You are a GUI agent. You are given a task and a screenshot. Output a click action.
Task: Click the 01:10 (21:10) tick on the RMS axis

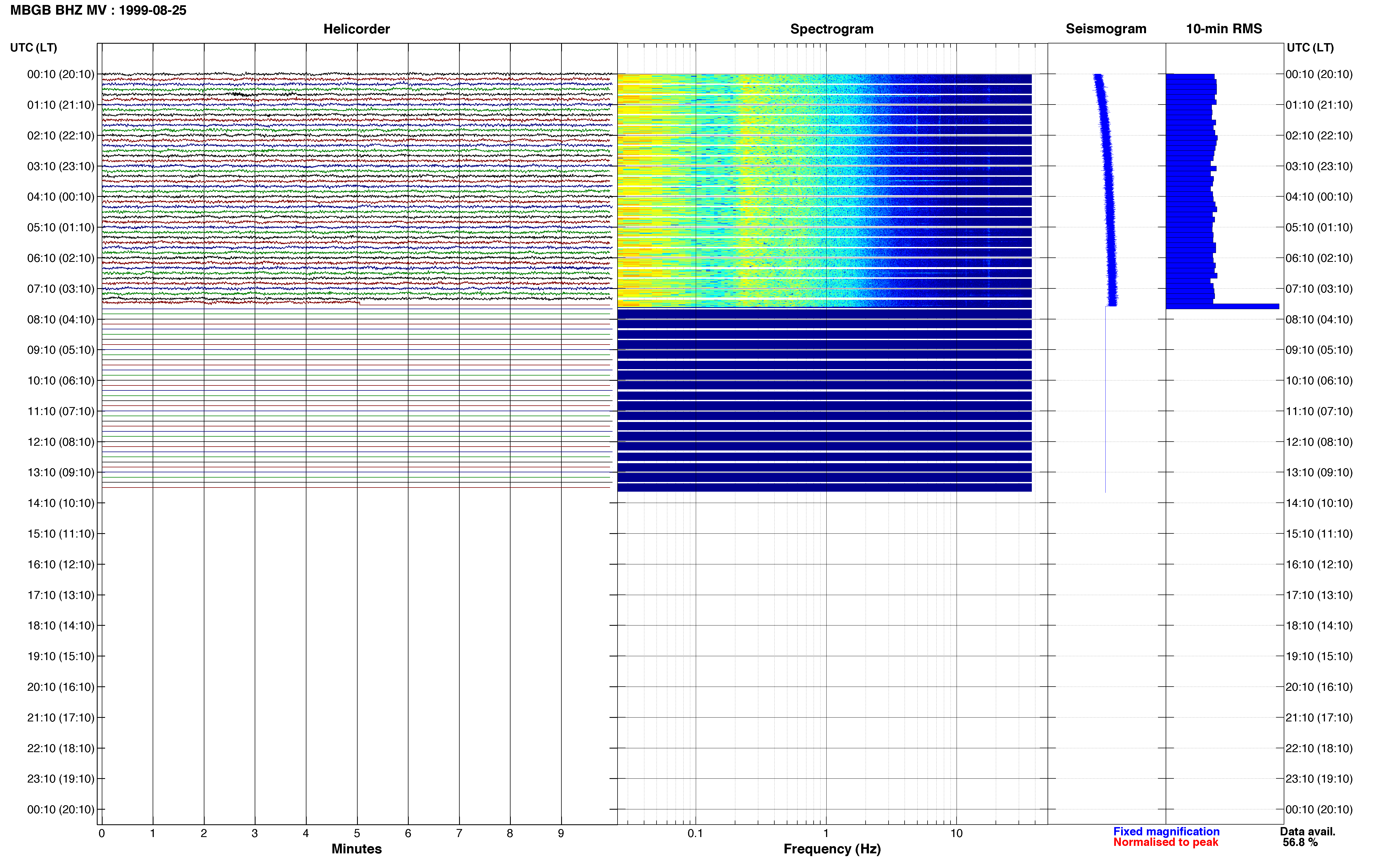pos(1319,105)
